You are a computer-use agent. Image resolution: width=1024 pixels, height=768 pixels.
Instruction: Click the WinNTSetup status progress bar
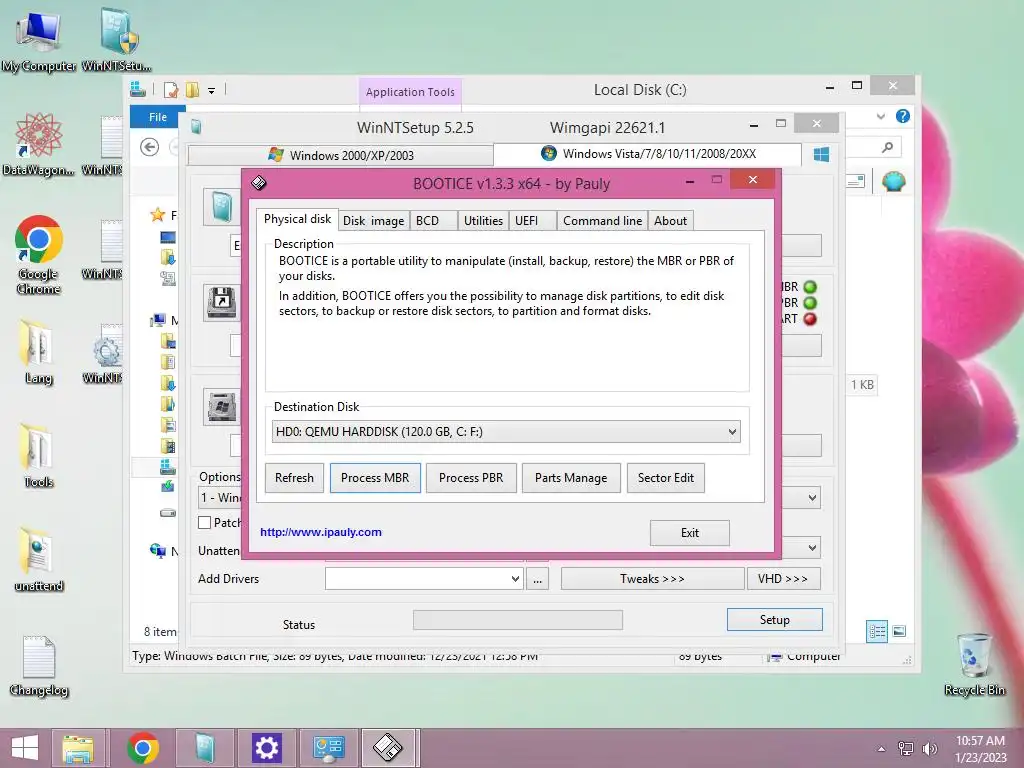[518, 620]
